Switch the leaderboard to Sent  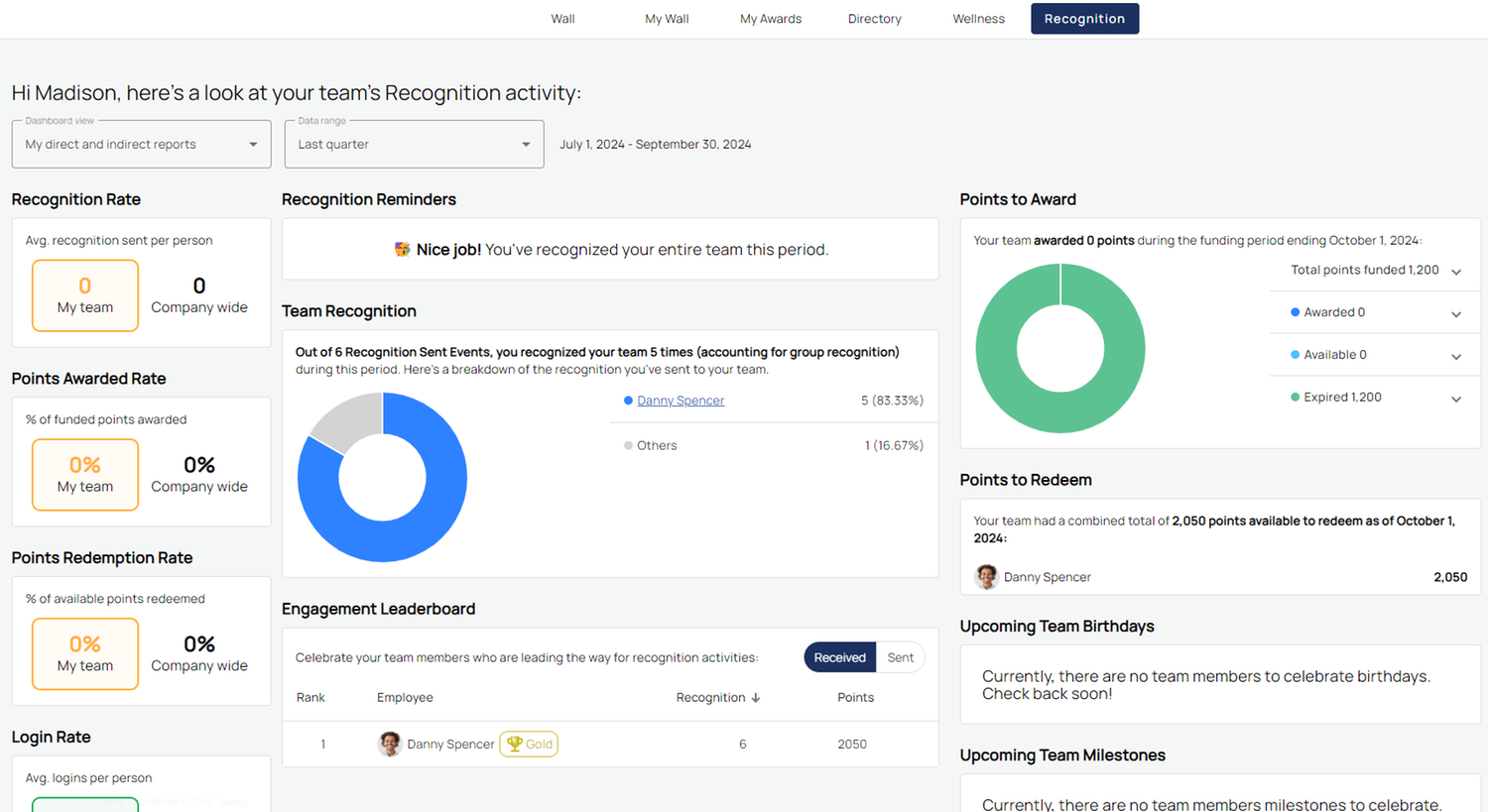pyautogui.click(x=900, y=656)
